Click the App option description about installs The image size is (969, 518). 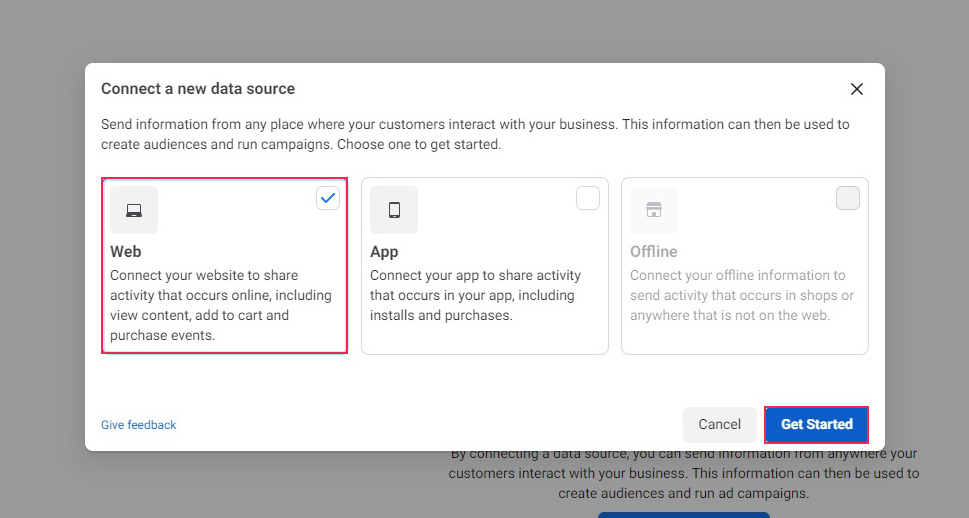point(475,295)
